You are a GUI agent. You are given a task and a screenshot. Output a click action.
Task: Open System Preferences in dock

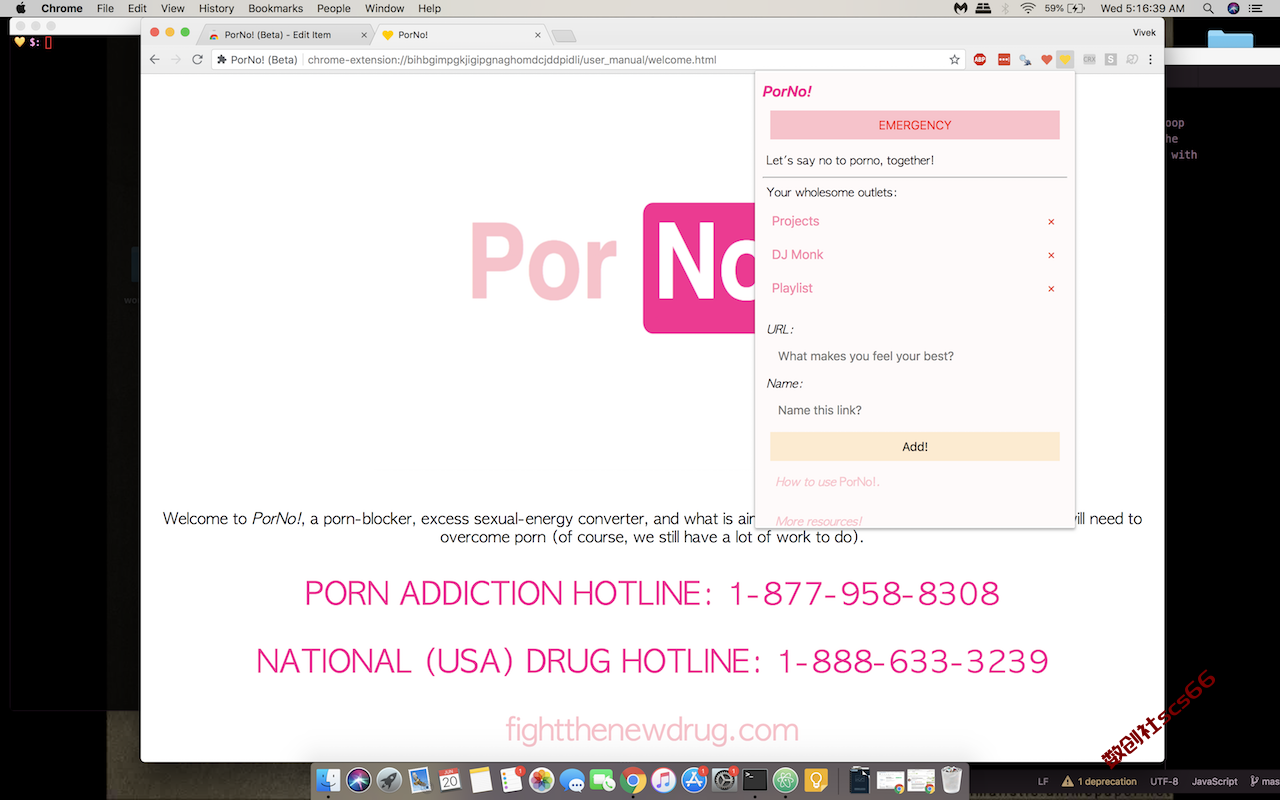pos(724,780)
